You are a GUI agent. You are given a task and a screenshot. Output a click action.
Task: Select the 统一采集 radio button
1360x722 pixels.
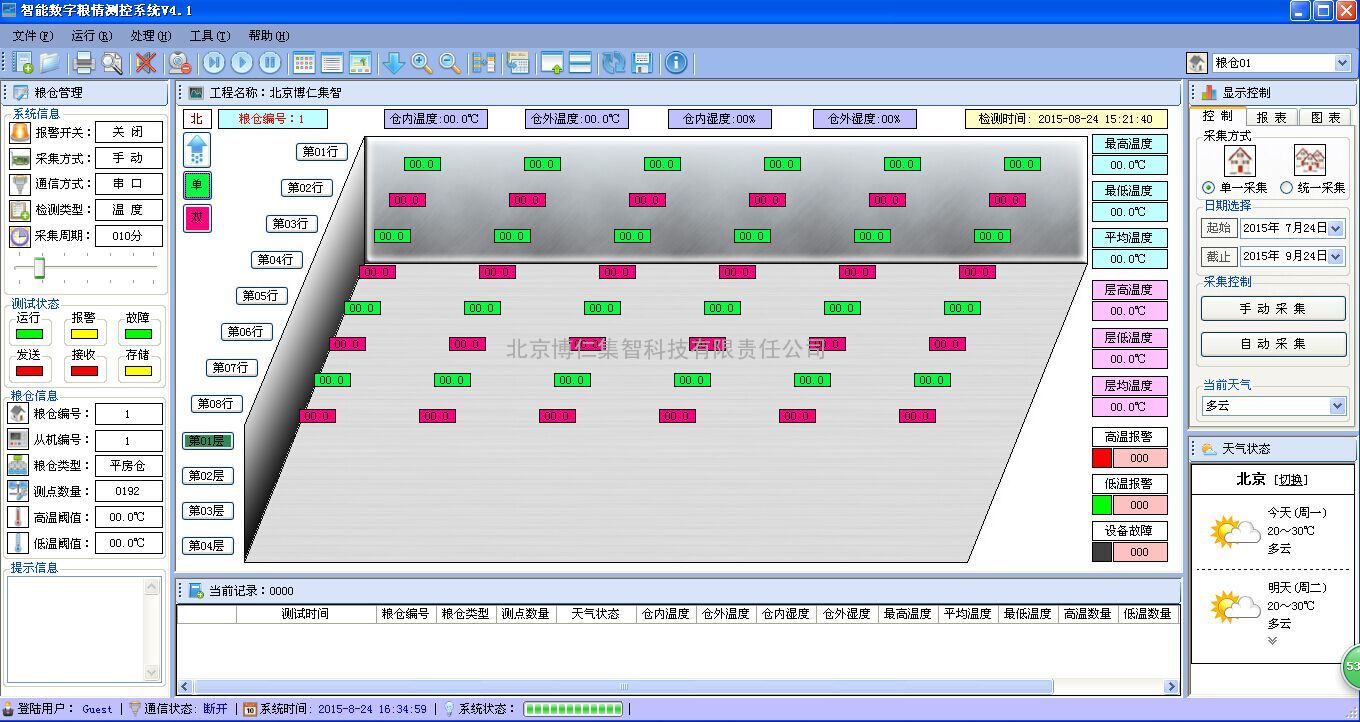click(1287, 187)
